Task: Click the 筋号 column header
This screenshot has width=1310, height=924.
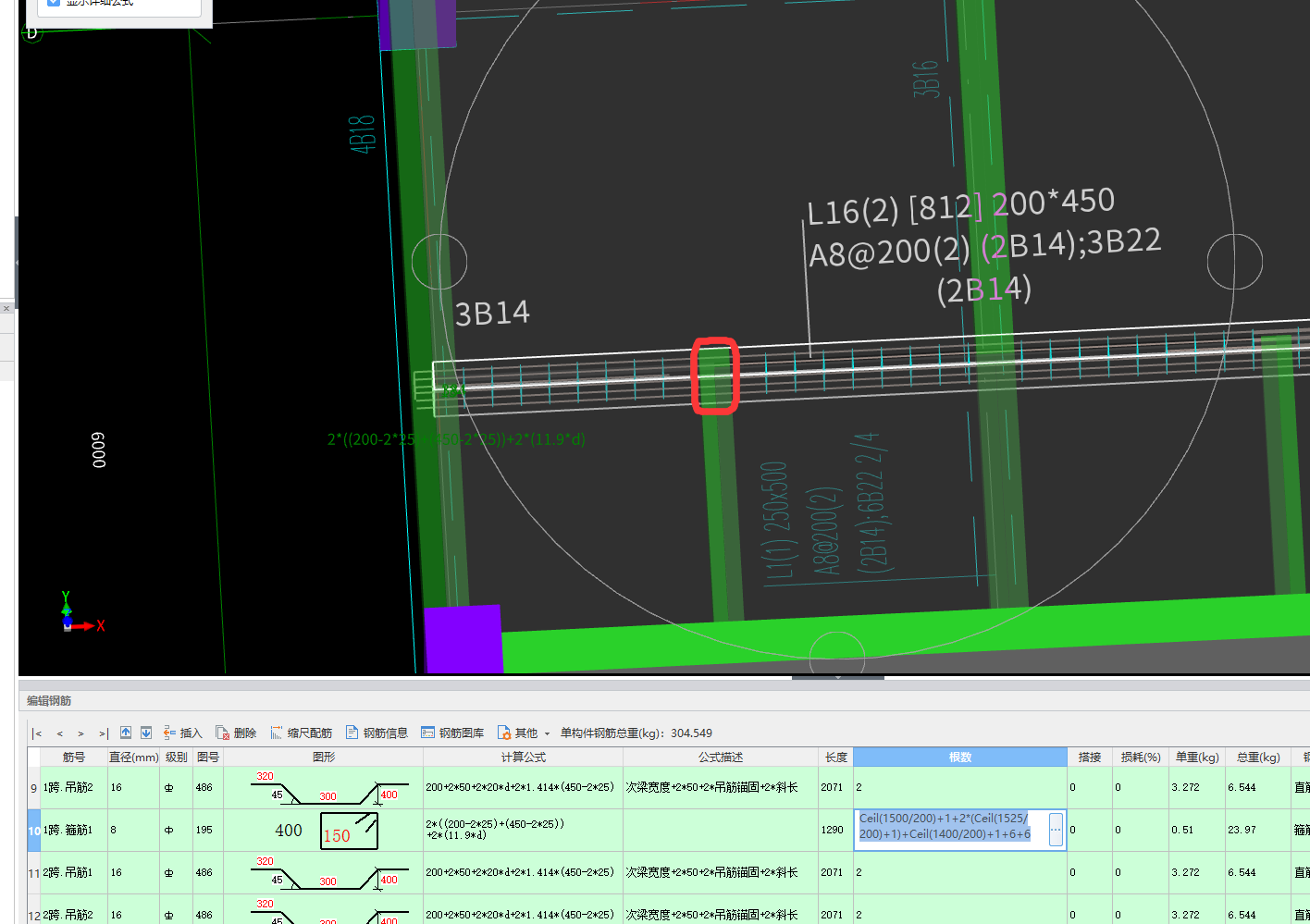Action: [74, 757]
